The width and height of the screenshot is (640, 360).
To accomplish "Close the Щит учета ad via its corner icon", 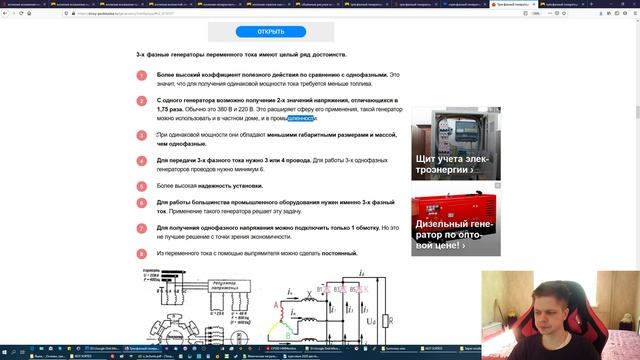I will [x=497, y=110].
